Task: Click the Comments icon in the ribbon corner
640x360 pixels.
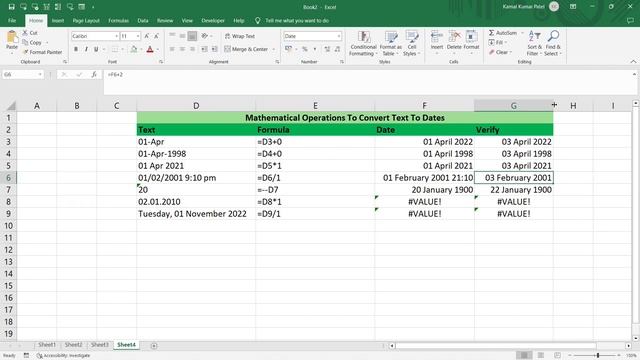Action: 630,20
